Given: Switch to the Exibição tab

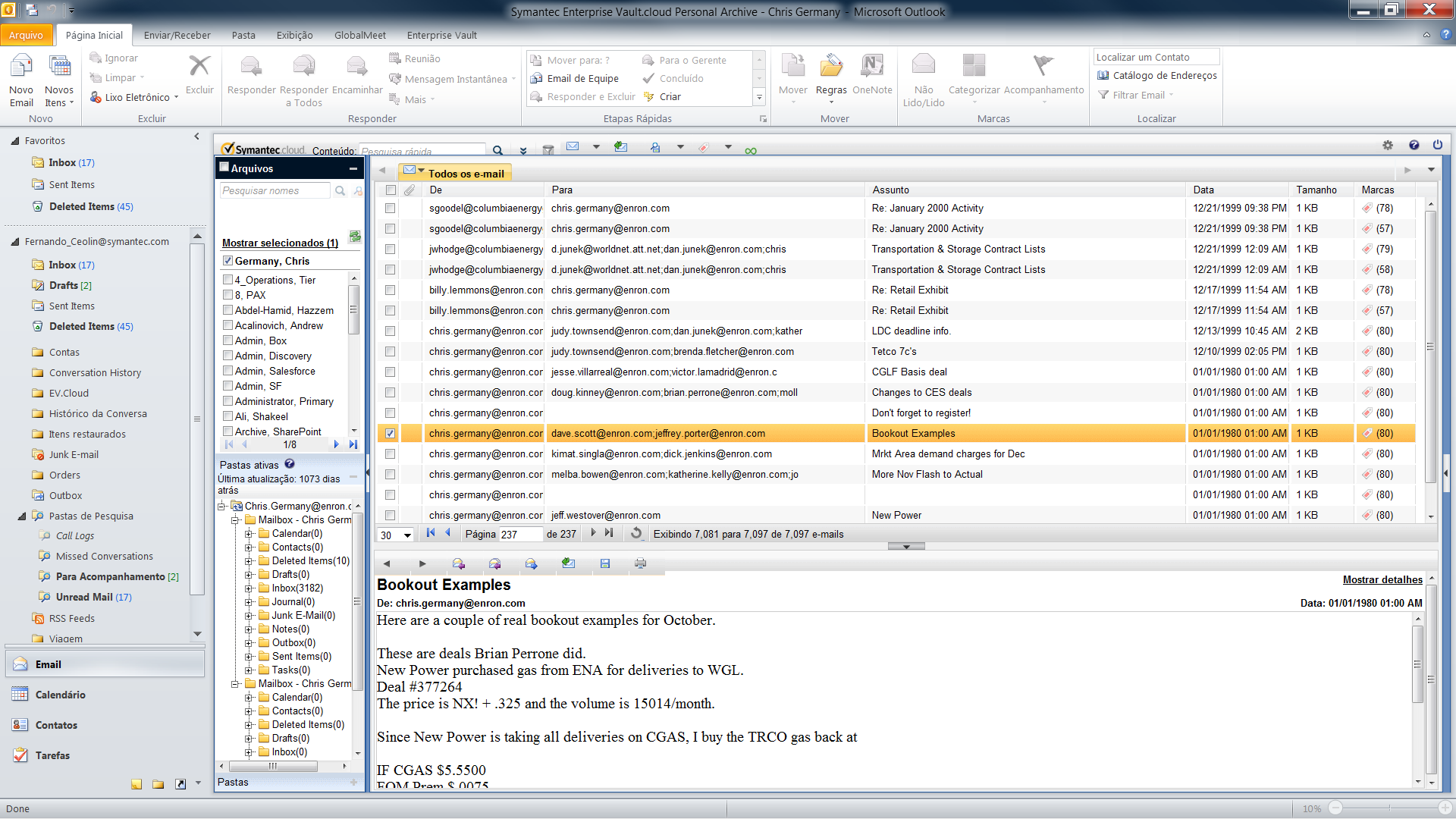Looking at the screenshot, I should [294, 35].
